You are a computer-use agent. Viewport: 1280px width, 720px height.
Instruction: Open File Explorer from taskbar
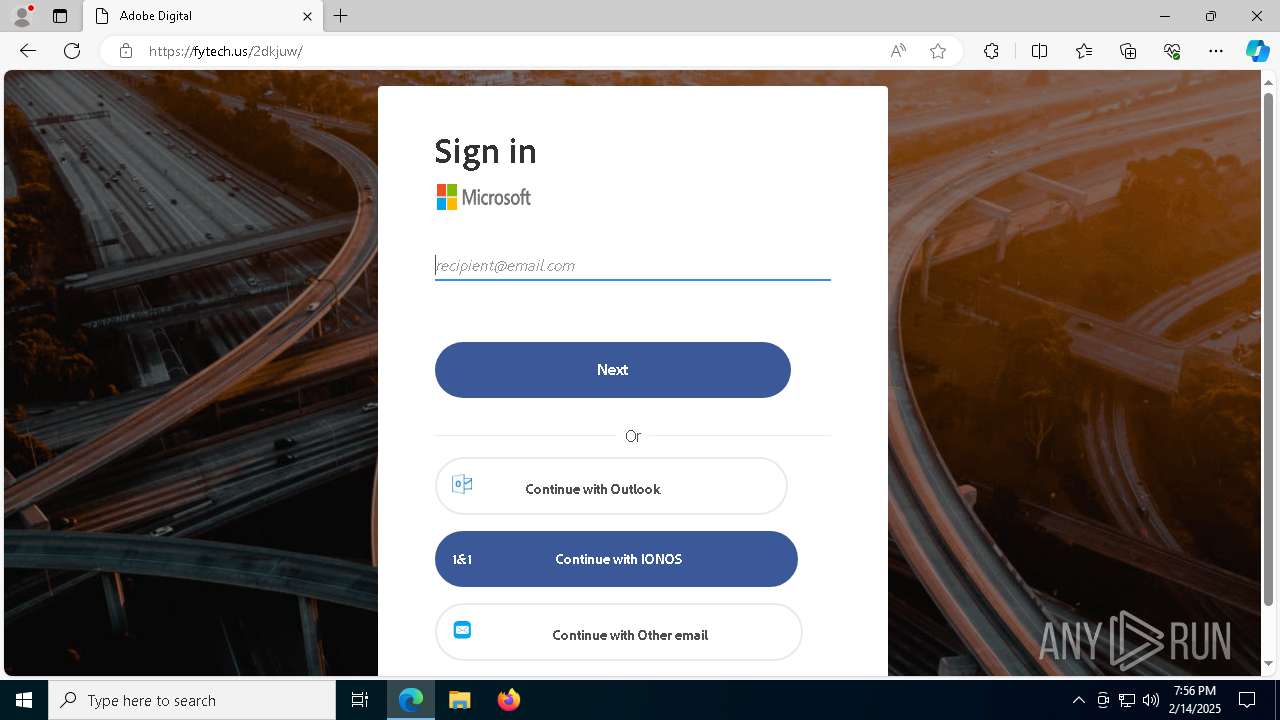[459, 700]
